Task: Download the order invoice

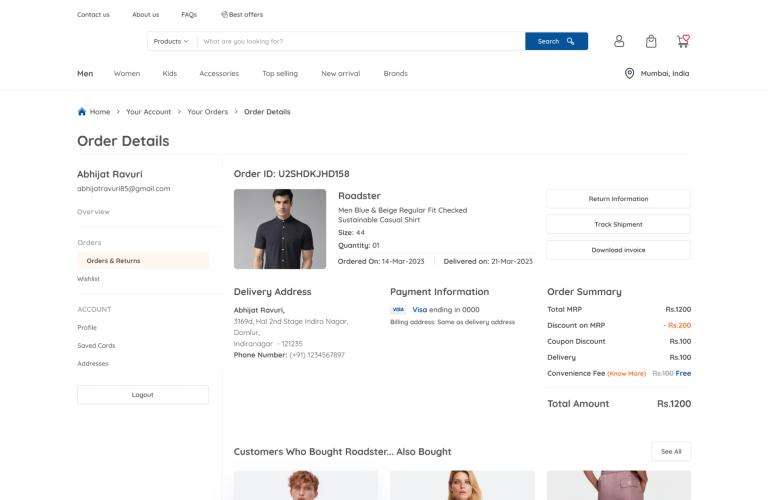Action: (618, 250)
